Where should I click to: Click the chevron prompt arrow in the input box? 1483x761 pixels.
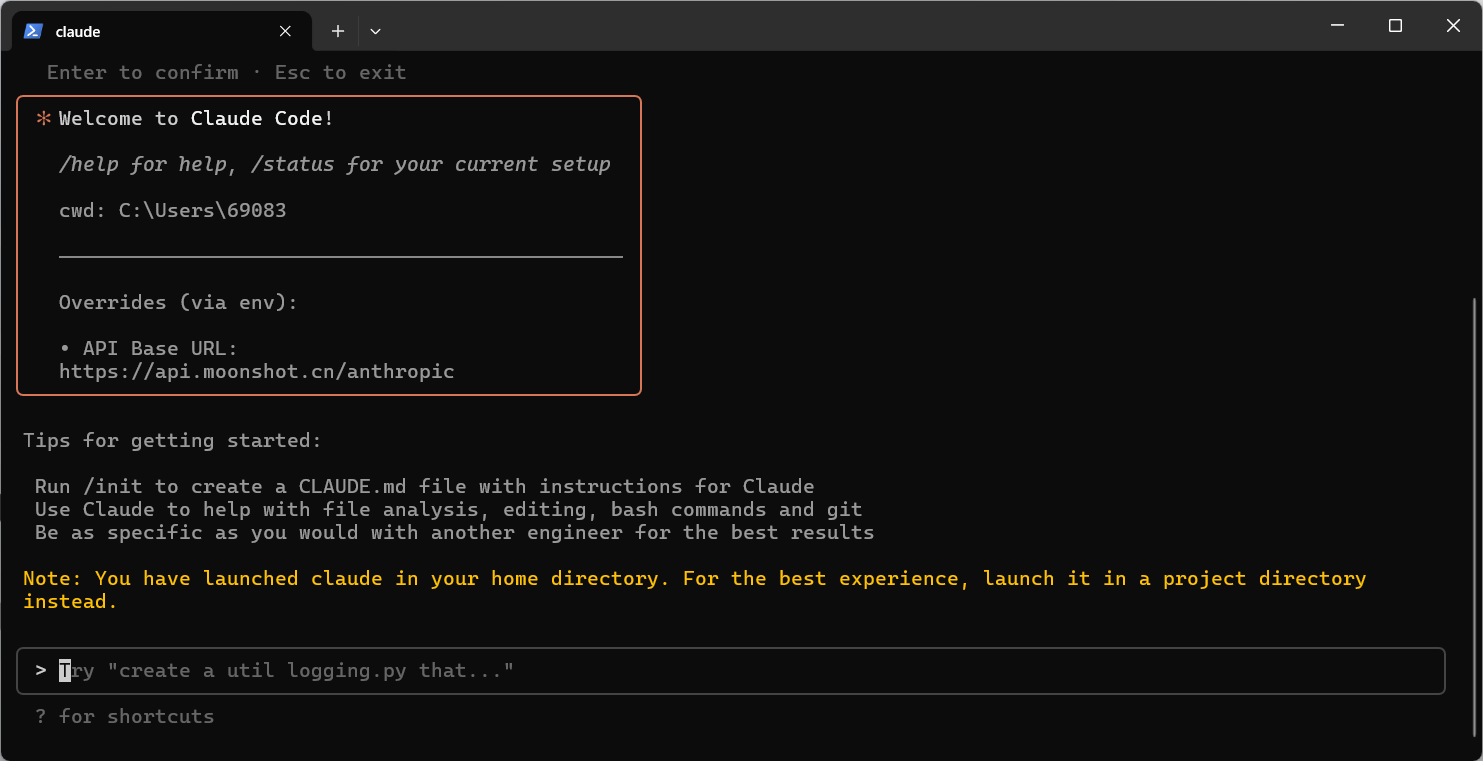[41, 670]
